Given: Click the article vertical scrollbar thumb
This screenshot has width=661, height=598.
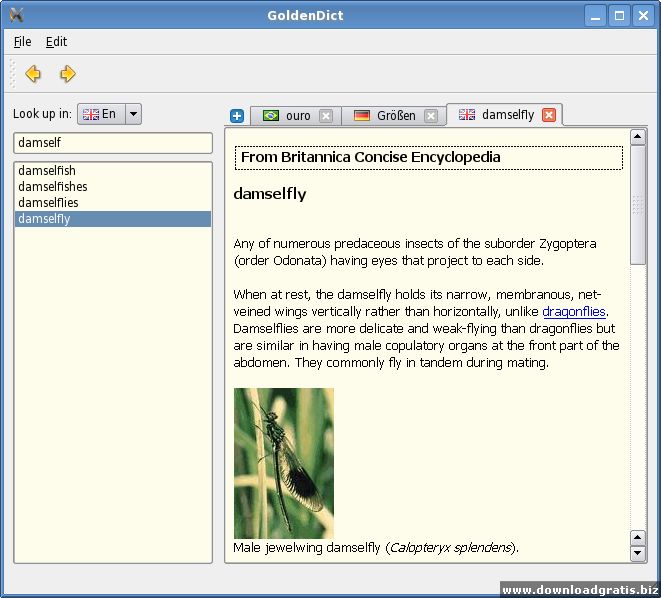Looking at the screenshot, I should (x=638, y=205).
